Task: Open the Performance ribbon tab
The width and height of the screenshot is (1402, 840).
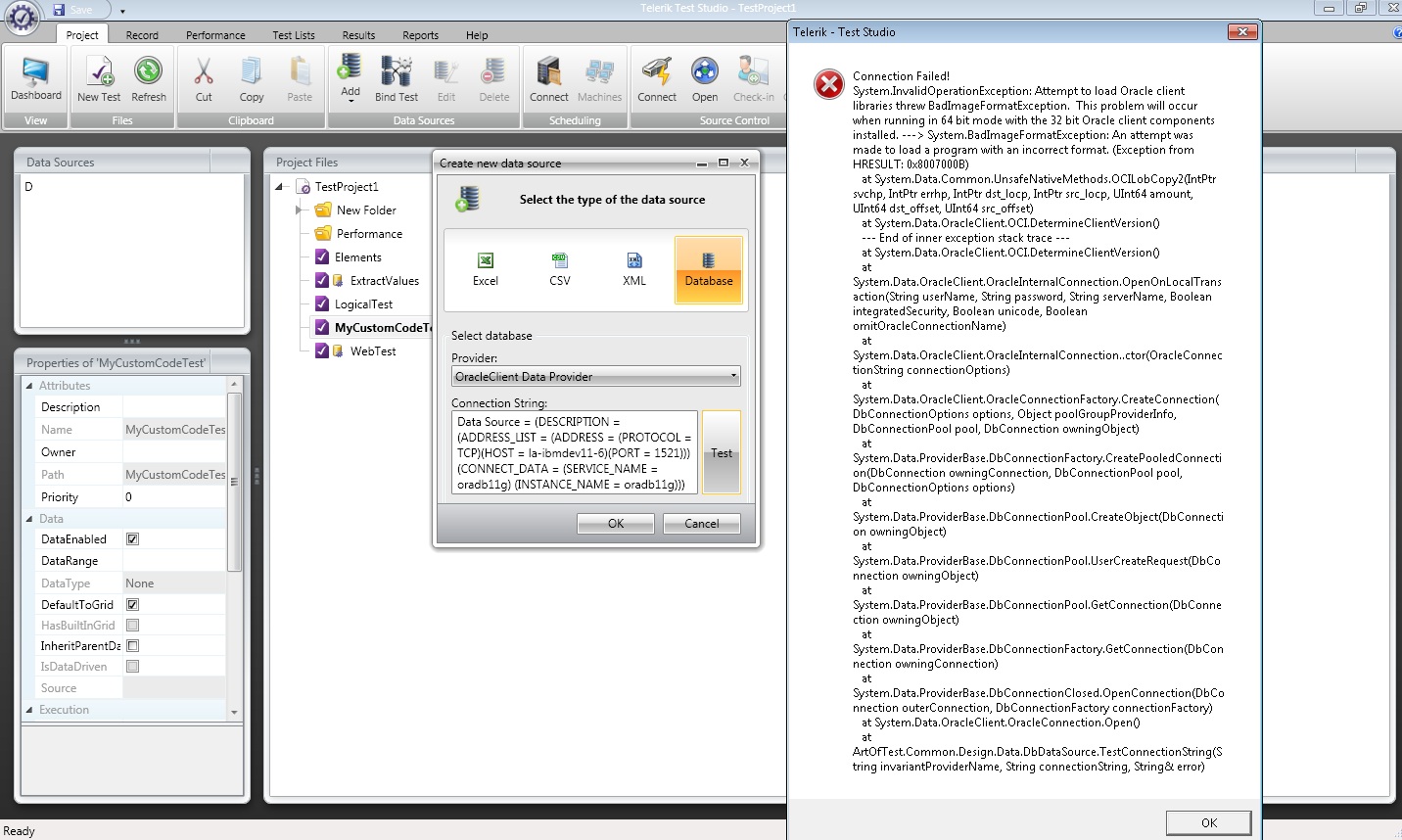Action: pos(215,35)
